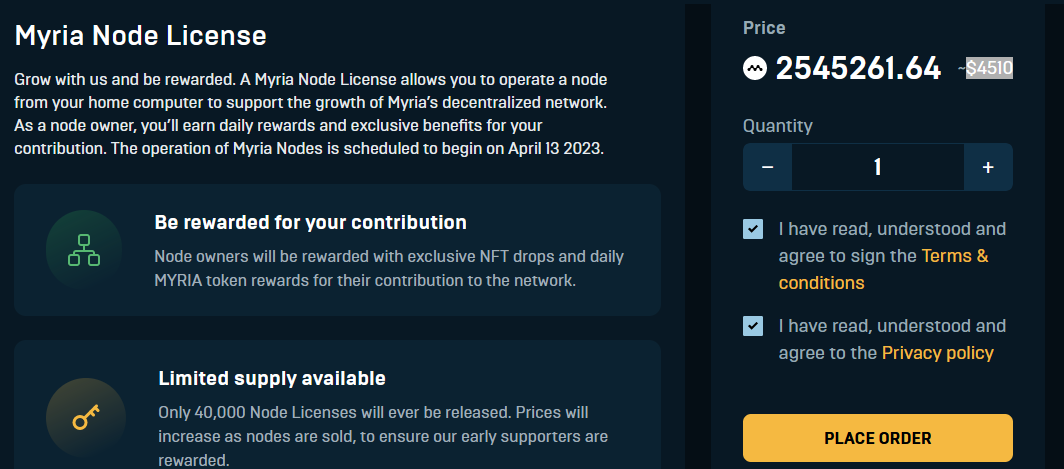Click the Myria token icon beside price
This screenshot has height=469, width=1064.
[x=755, y=68]
